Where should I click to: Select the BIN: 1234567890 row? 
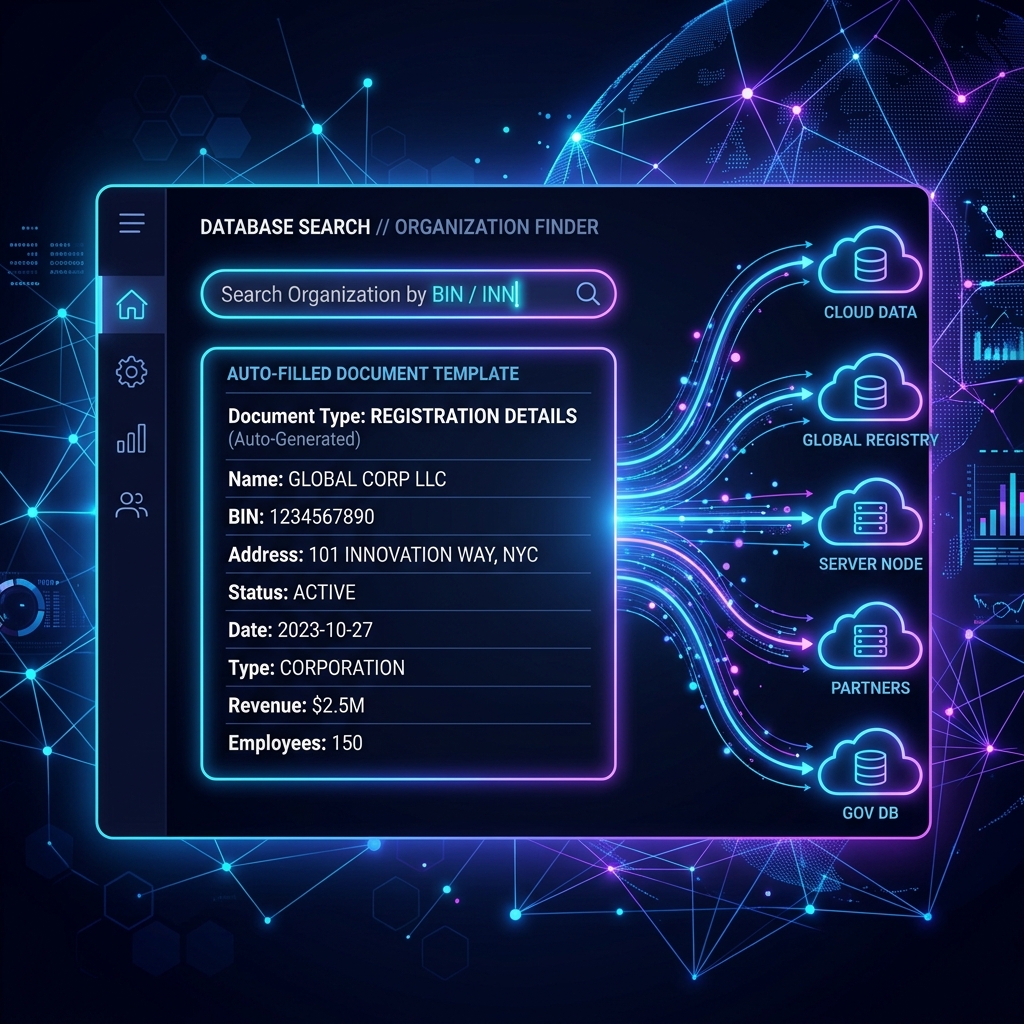[x=408, y=517]
